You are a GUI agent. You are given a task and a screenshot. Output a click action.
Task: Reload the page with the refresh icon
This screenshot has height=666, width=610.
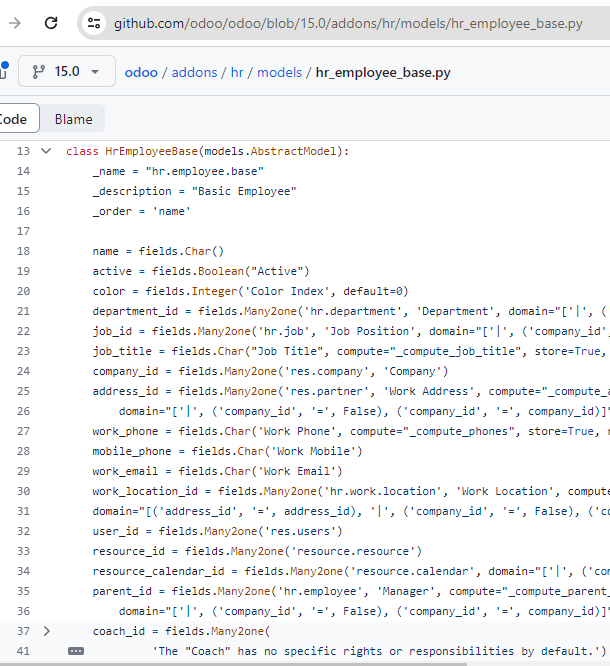pyautogui.click(x=51, y=23)
